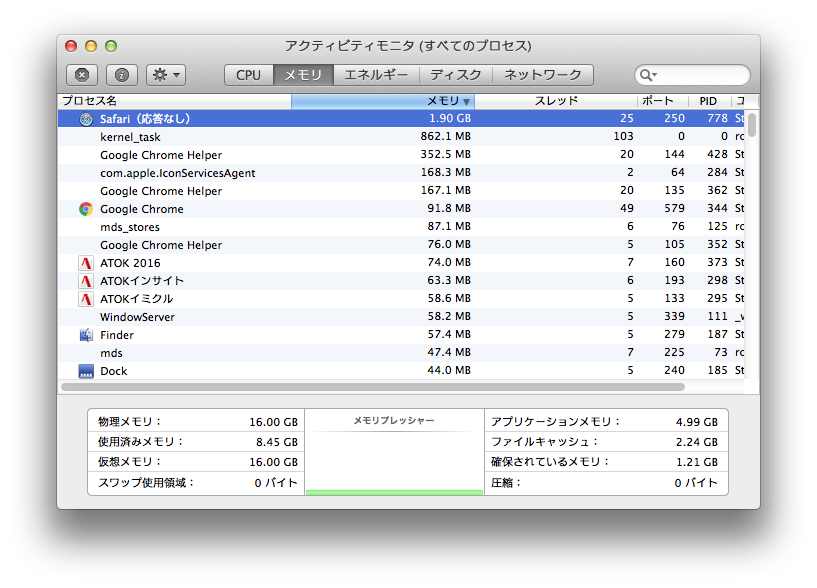Click the PID 778 cell
Image resolution: width=817 pixels, height=588 pixels.
(x=717, y=118)
